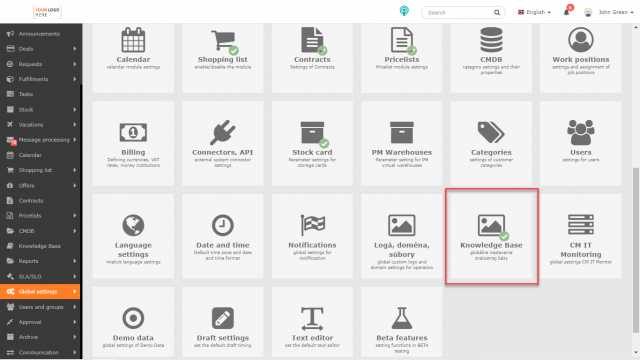Click the main page vertical scrollbar
The width and height of the screenshot is (640, 360).
click(636, 250)
